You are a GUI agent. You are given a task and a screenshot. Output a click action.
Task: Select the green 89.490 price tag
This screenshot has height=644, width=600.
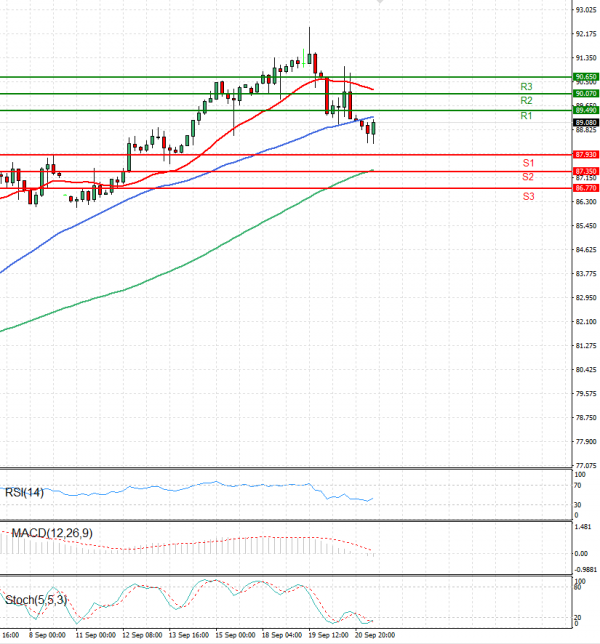(x=586, y=110)
